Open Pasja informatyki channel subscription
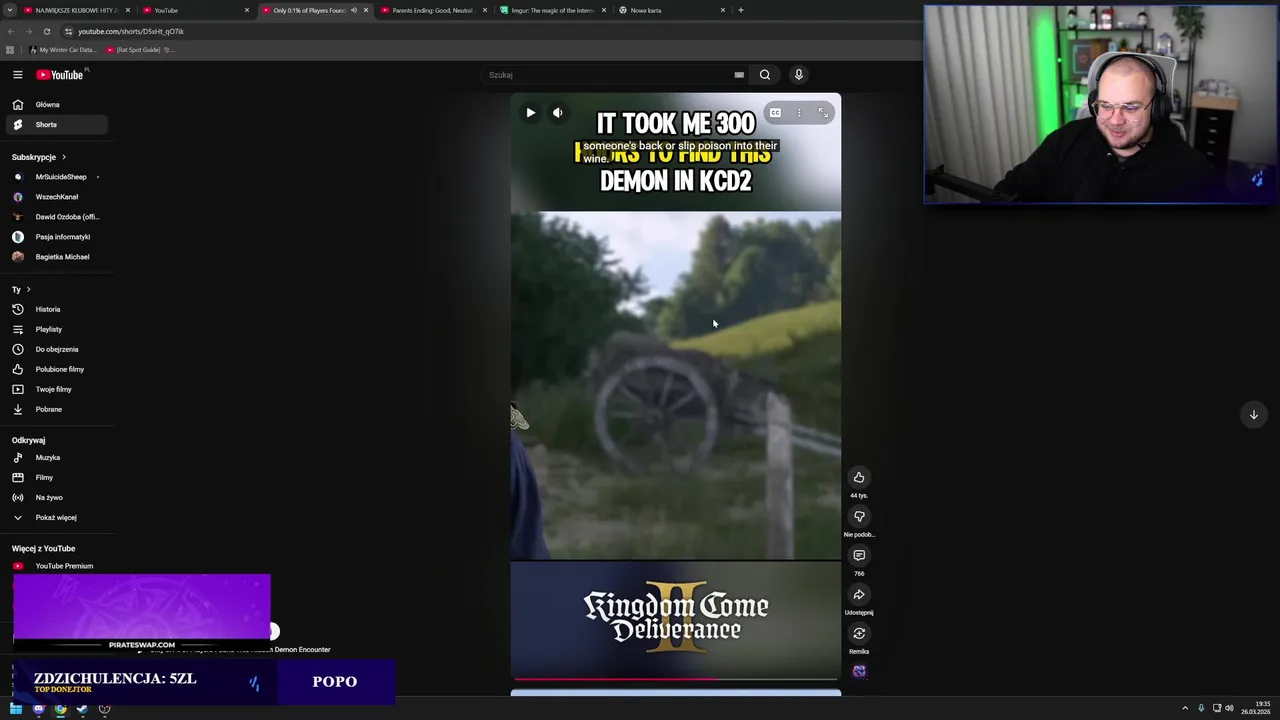The image size is (1280, 720). point(55,237)
